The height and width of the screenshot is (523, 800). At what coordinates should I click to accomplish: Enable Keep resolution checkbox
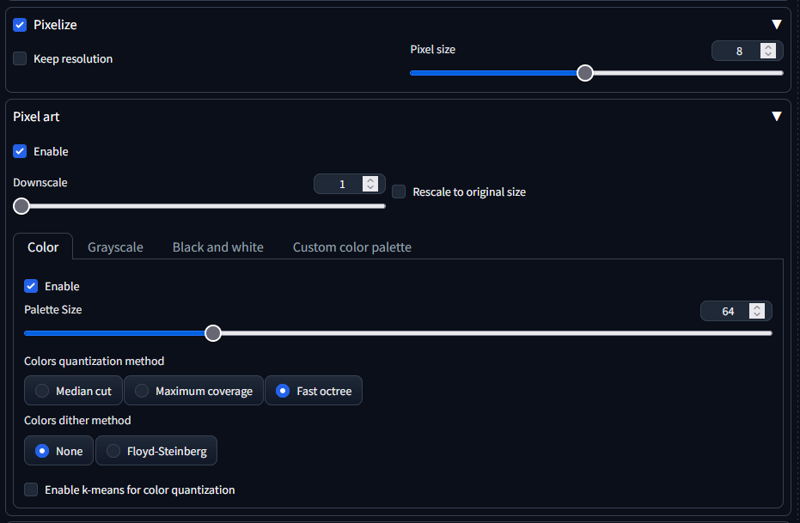pyautogui.click(x=20, y=59)
